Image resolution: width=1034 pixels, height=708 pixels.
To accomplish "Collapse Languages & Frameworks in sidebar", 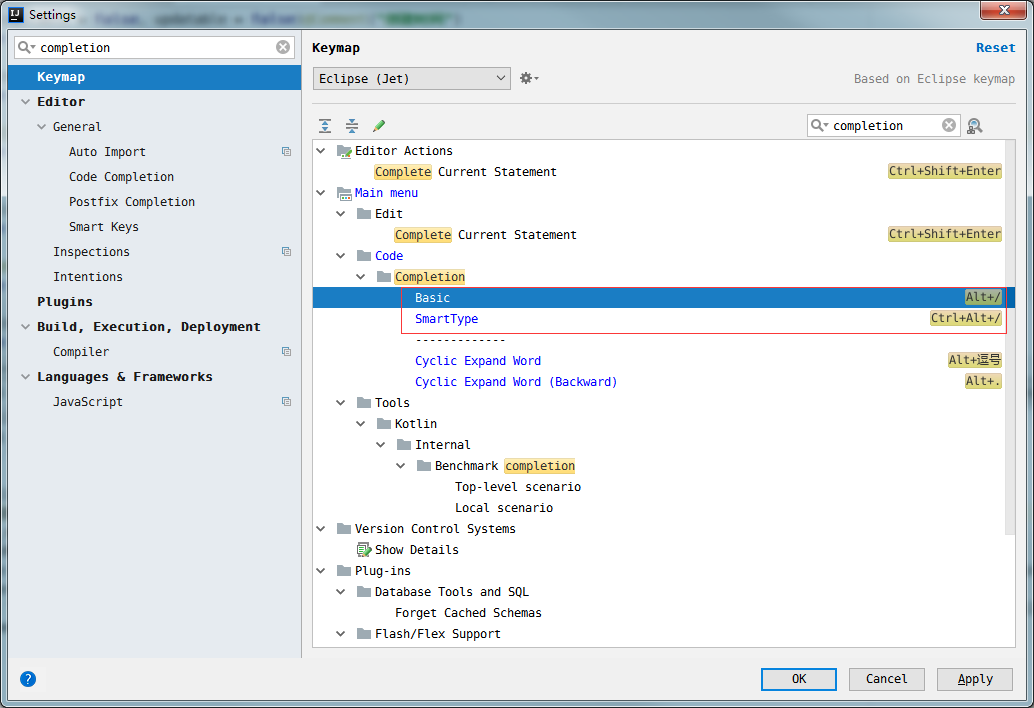I will 26,377.
